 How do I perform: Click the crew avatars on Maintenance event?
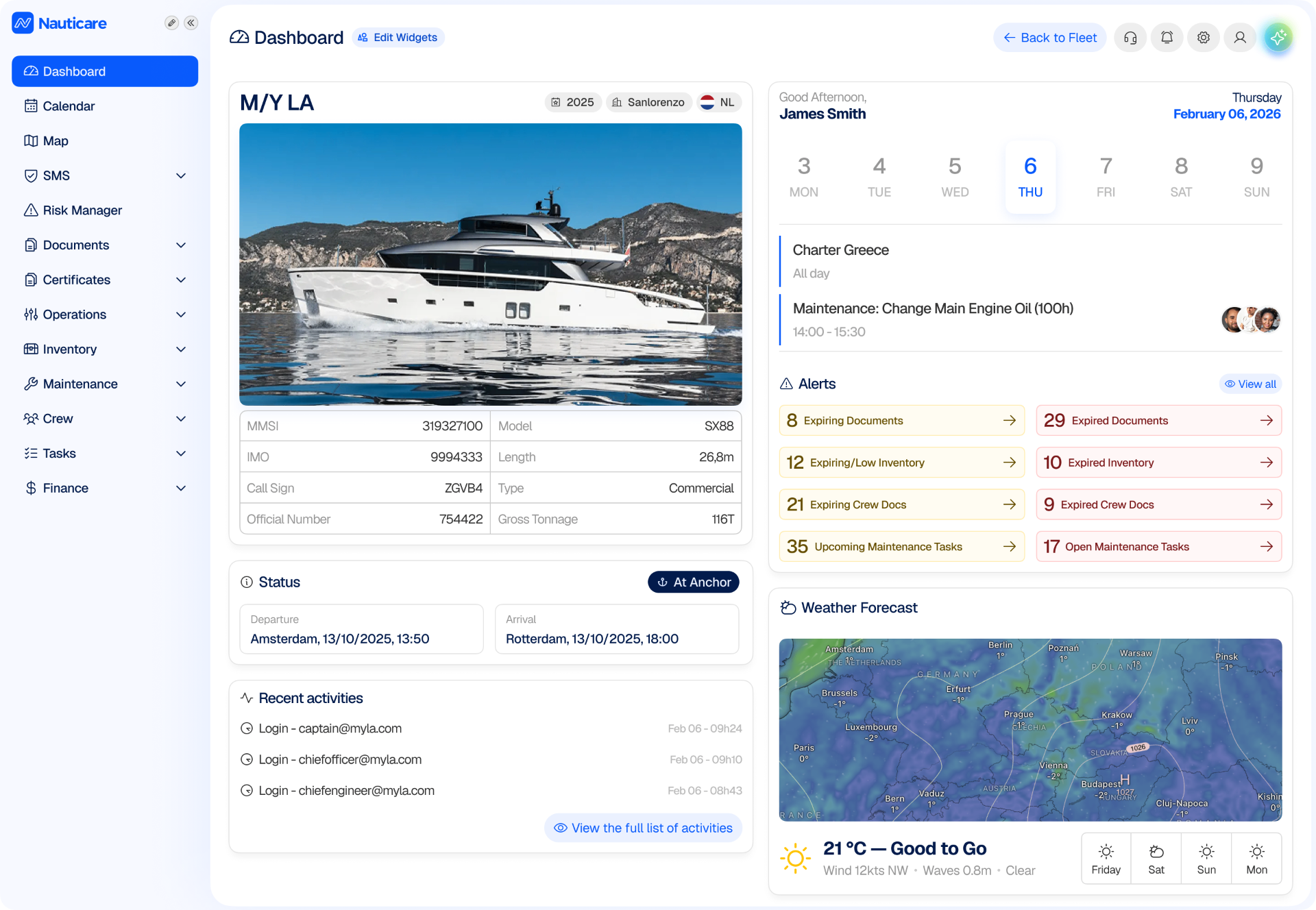(1251, 319)
